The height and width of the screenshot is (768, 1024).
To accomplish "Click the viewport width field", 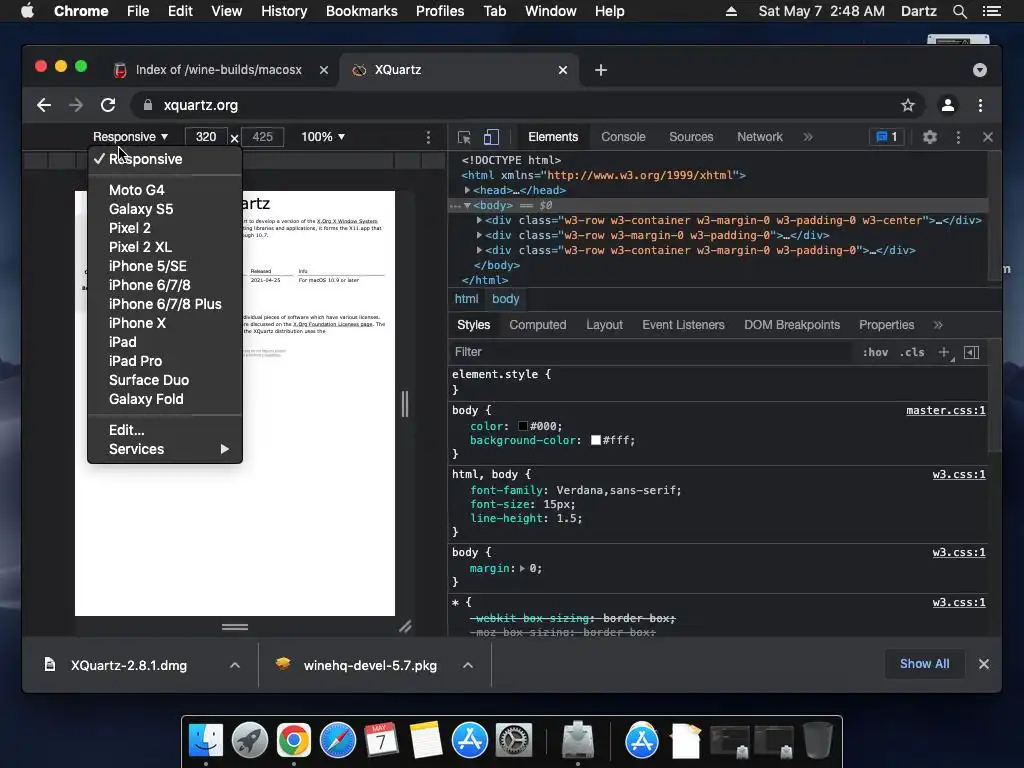I will [x=206, y=136].
